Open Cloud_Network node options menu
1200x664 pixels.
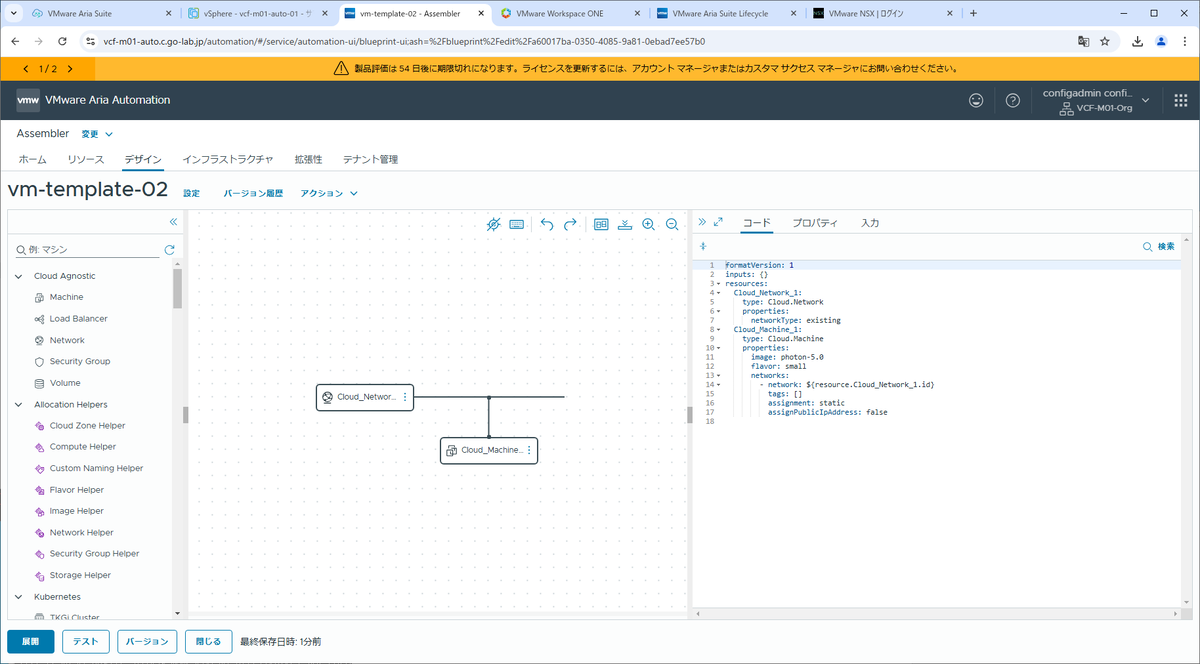pyautogui.click(x=405, y=397)
